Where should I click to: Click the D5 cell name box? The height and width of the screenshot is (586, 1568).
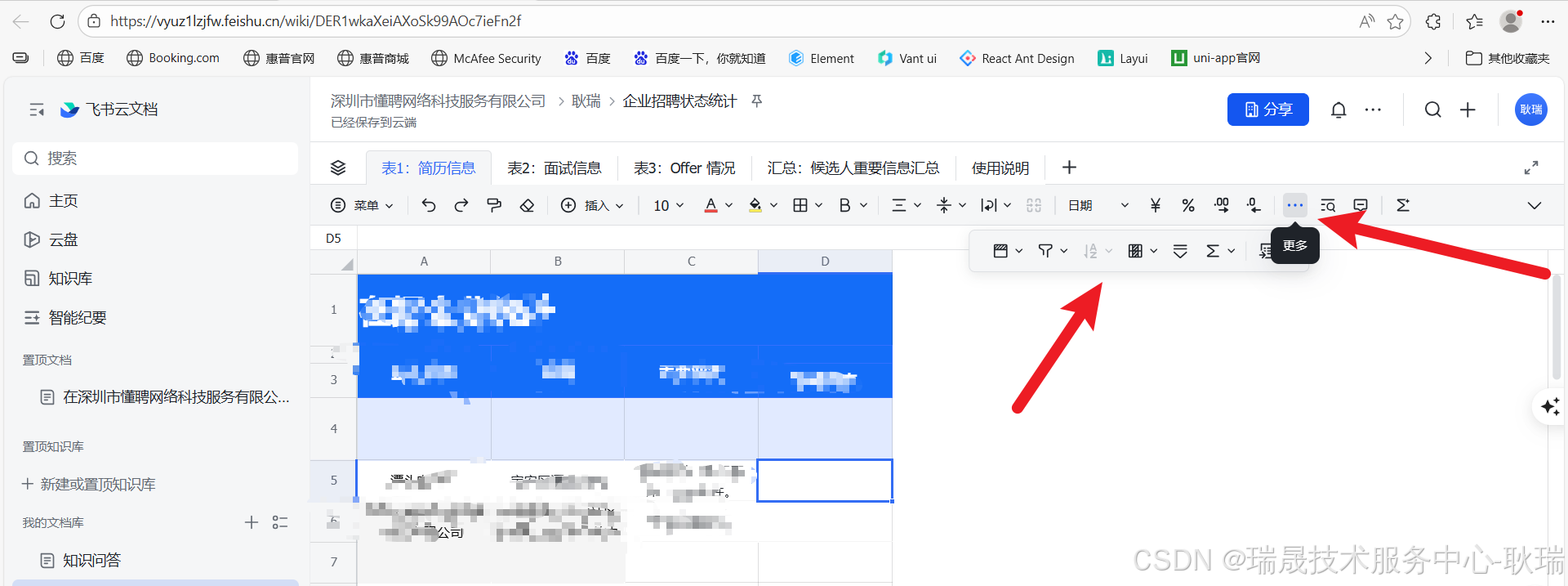click(x=333, y=238)
